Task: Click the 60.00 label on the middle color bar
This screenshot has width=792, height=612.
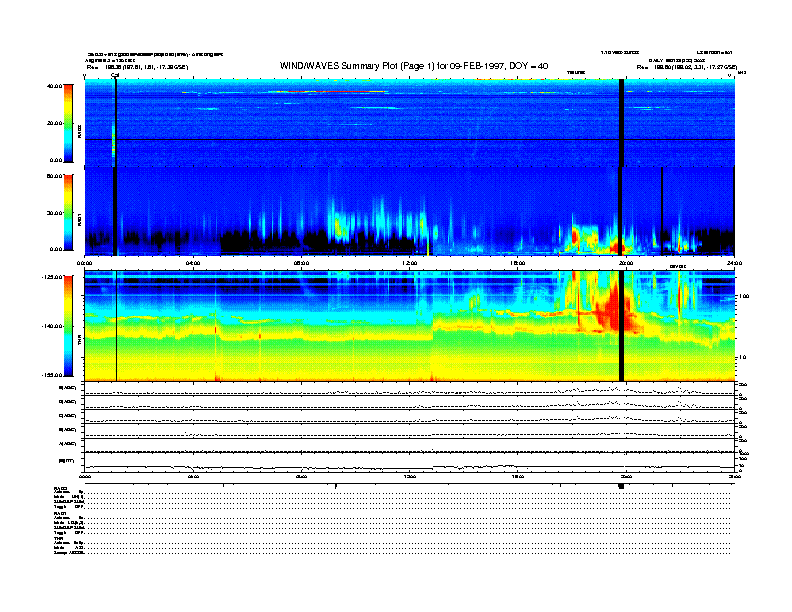Action: [54, 176]
